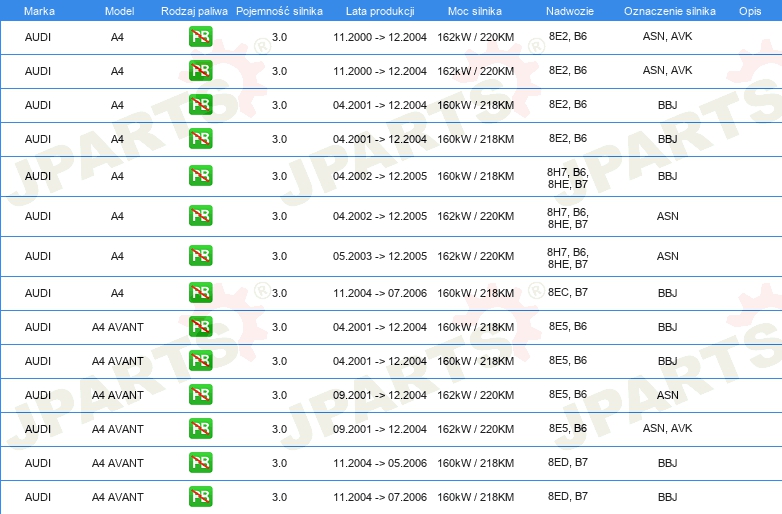Click '04.2002 -> 12.2005' in 160kW BBJ row
Screen dimensions: 782x514
(x=380, y=176)
